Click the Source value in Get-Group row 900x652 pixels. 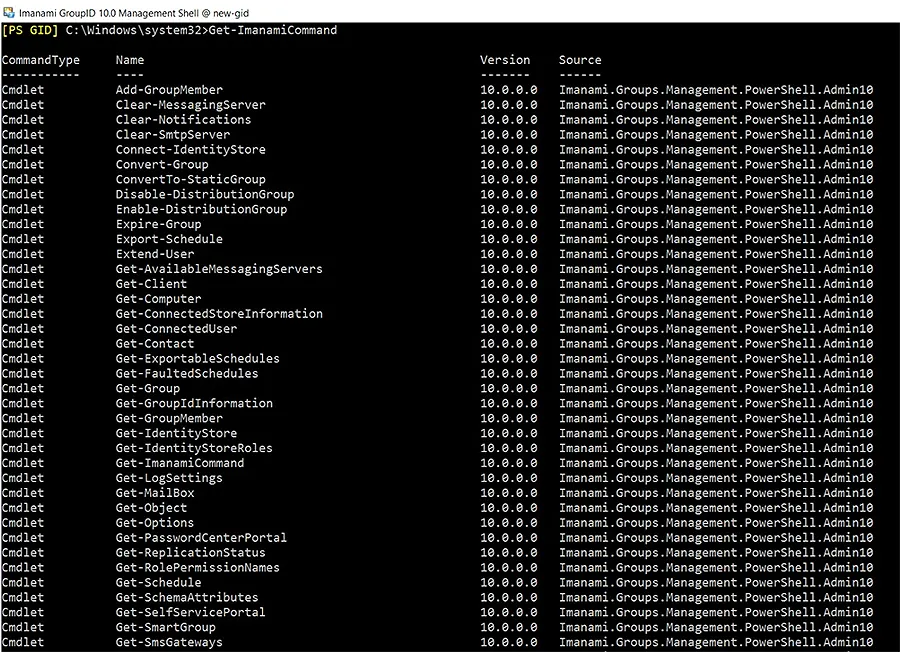pos(716,388)
